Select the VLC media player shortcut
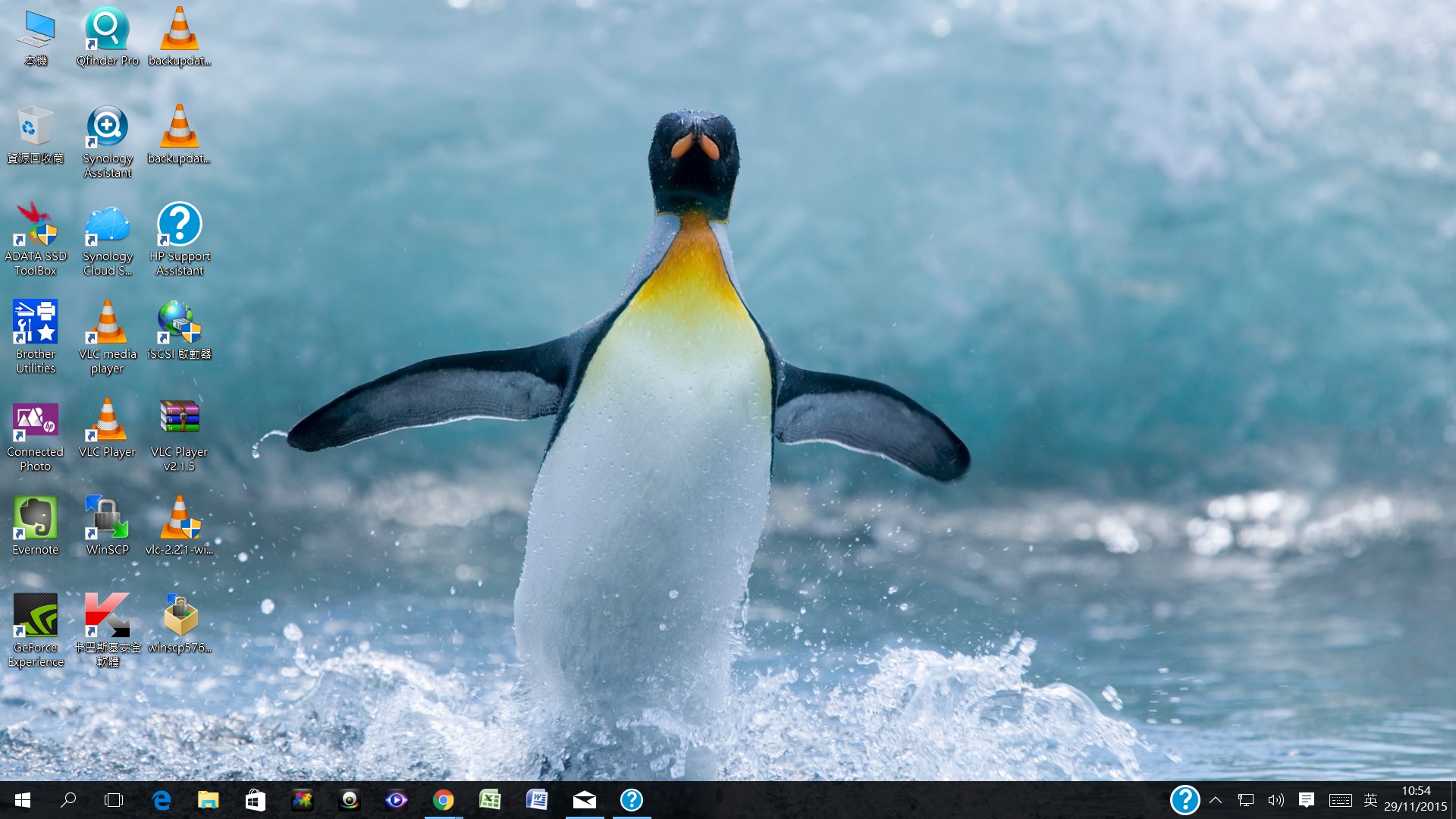 [108, 337]
